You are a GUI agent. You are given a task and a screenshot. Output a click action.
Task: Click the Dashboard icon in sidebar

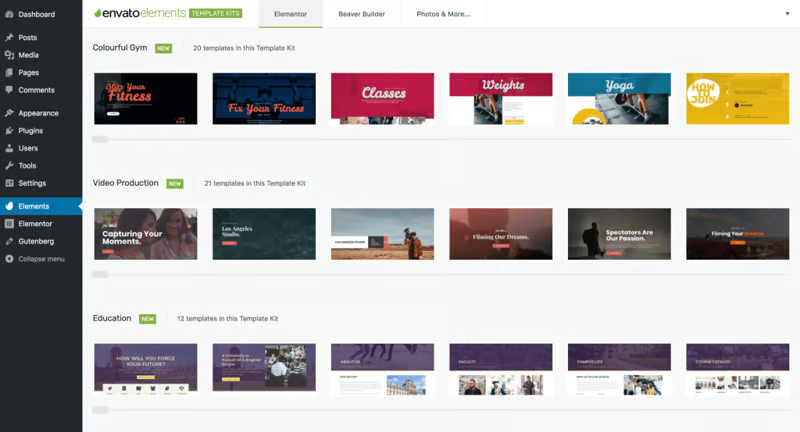coord(9,15)
